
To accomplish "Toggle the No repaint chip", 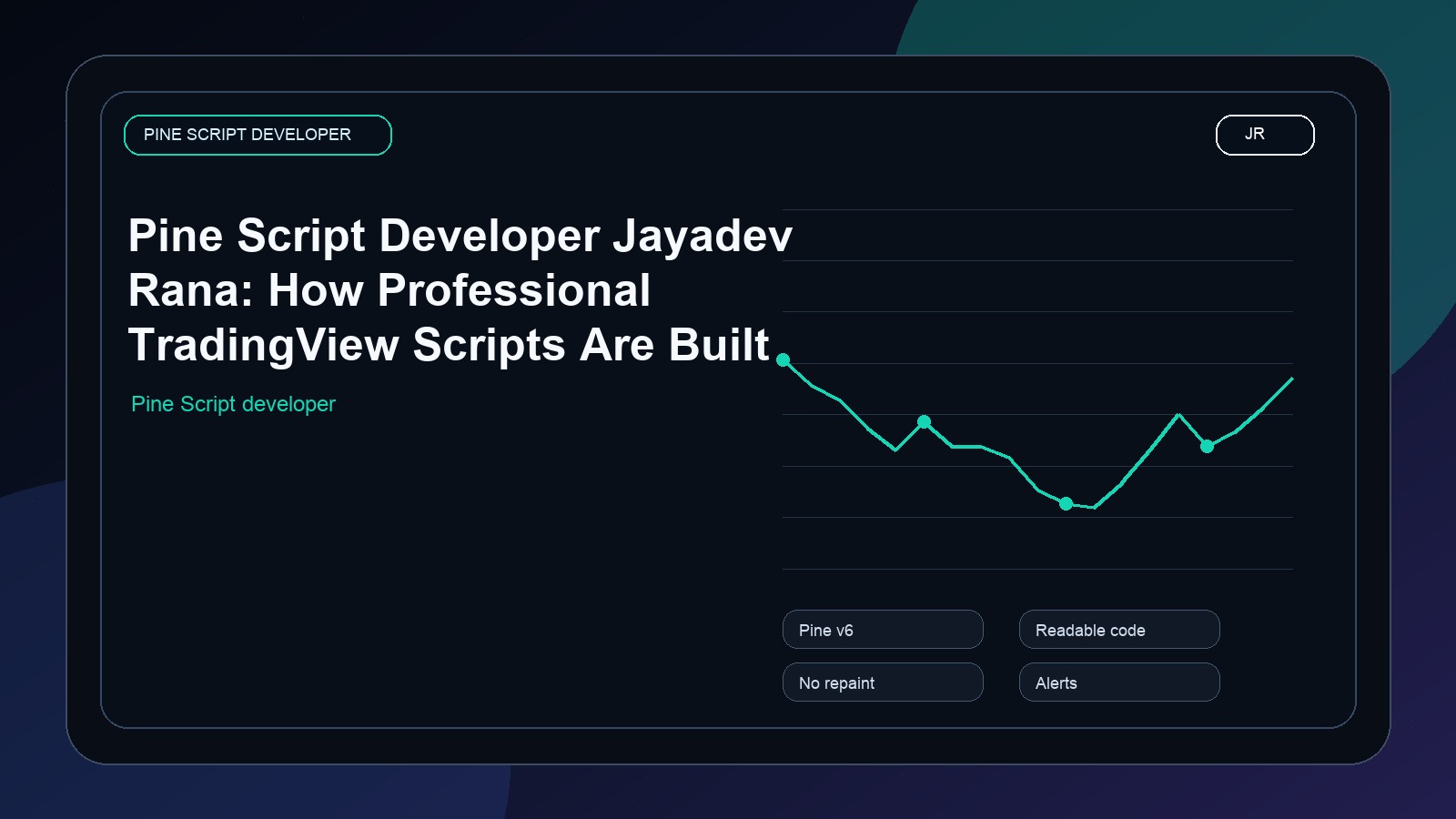I will pyautogui.click(x=882, y=682).
